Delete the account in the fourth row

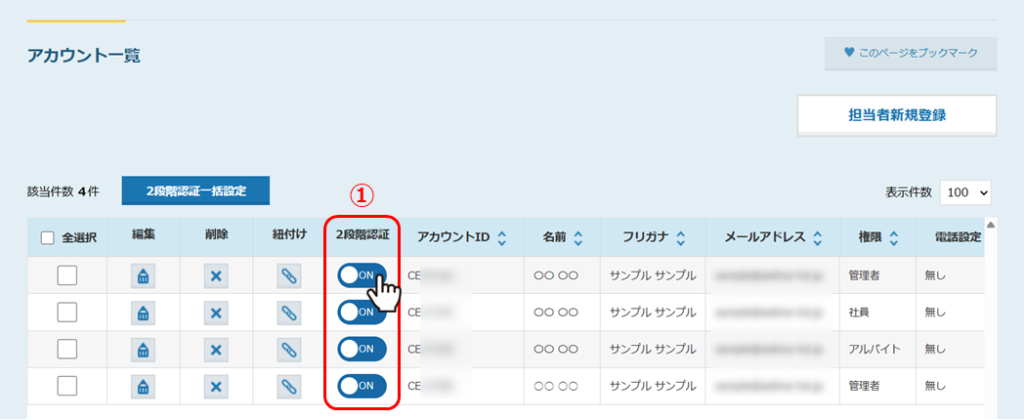click(x=215, y=385)
